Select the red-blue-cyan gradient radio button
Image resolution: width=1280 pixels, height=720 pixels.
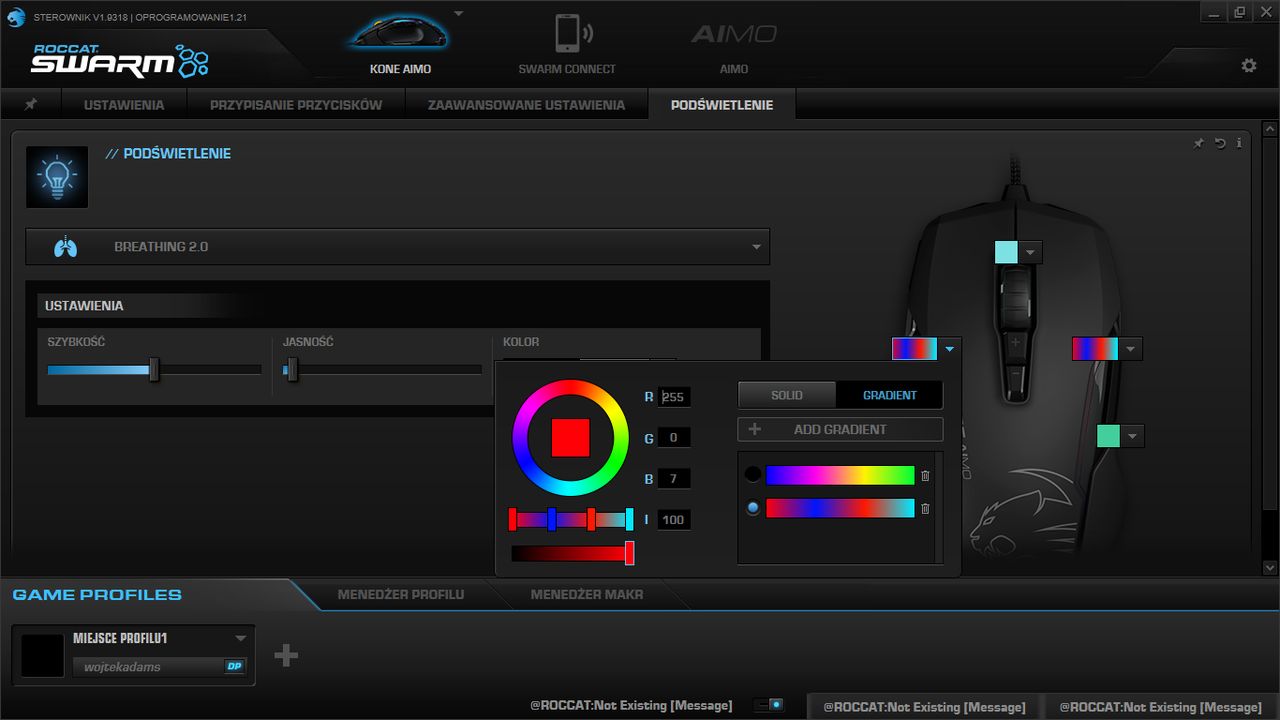tap(753, 508)
